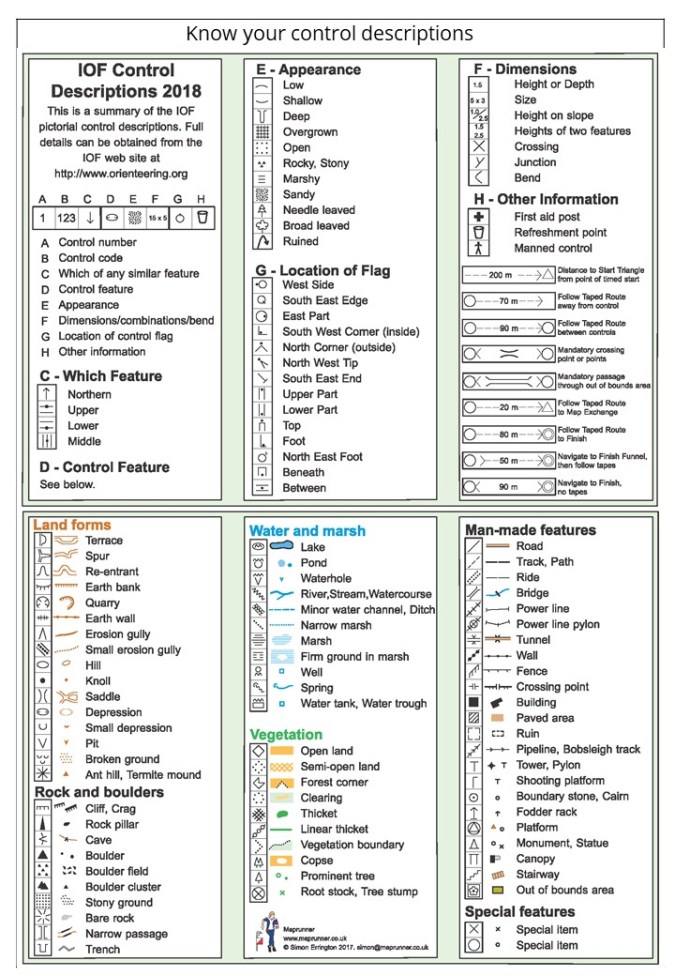Click the Building black square symbol
675x976 pixels.
[x=474, y=702]
